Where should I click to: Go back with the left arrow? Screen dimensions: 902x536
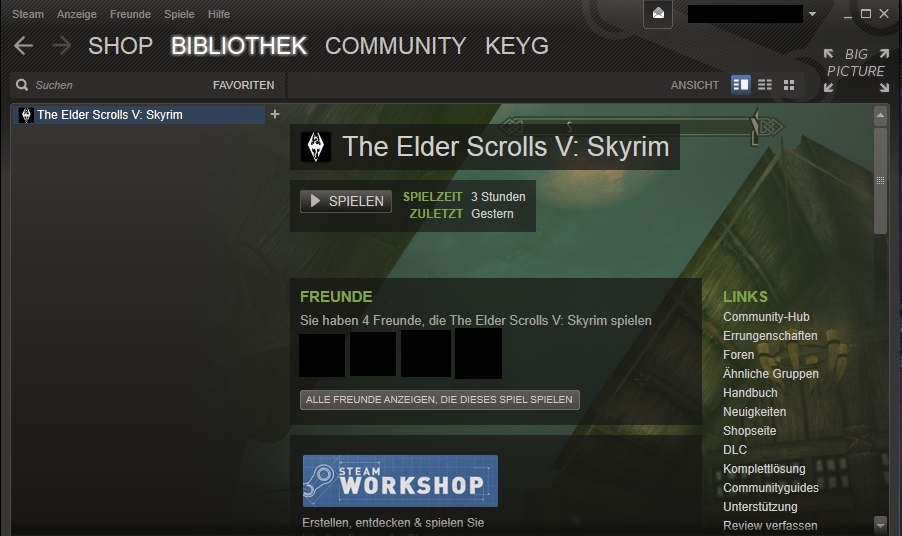(x=24, y=45)
